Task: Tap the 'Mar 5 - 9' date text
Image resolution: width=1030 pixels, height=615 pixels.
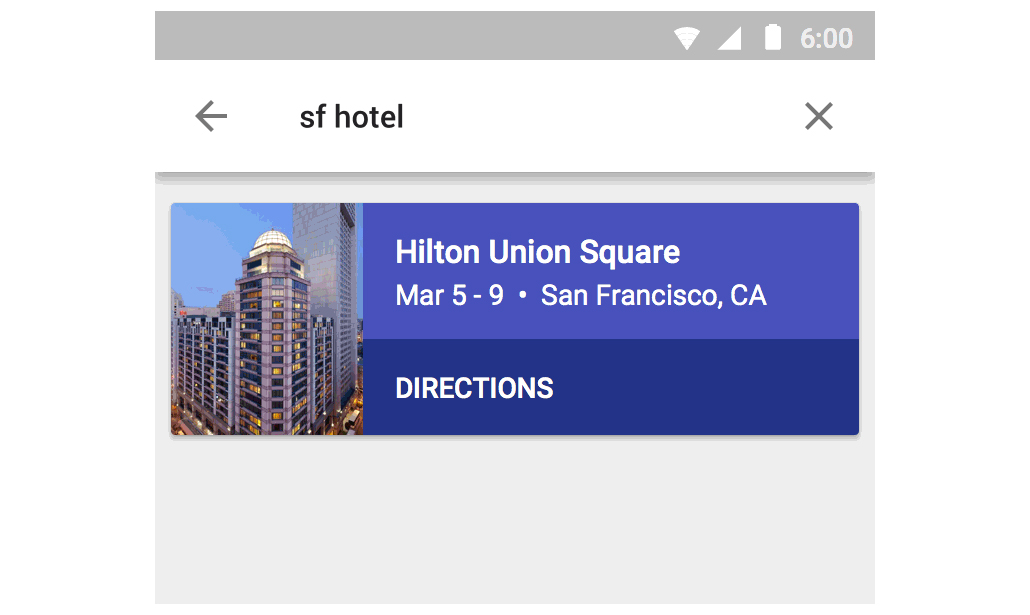Action: coord(449,296)
